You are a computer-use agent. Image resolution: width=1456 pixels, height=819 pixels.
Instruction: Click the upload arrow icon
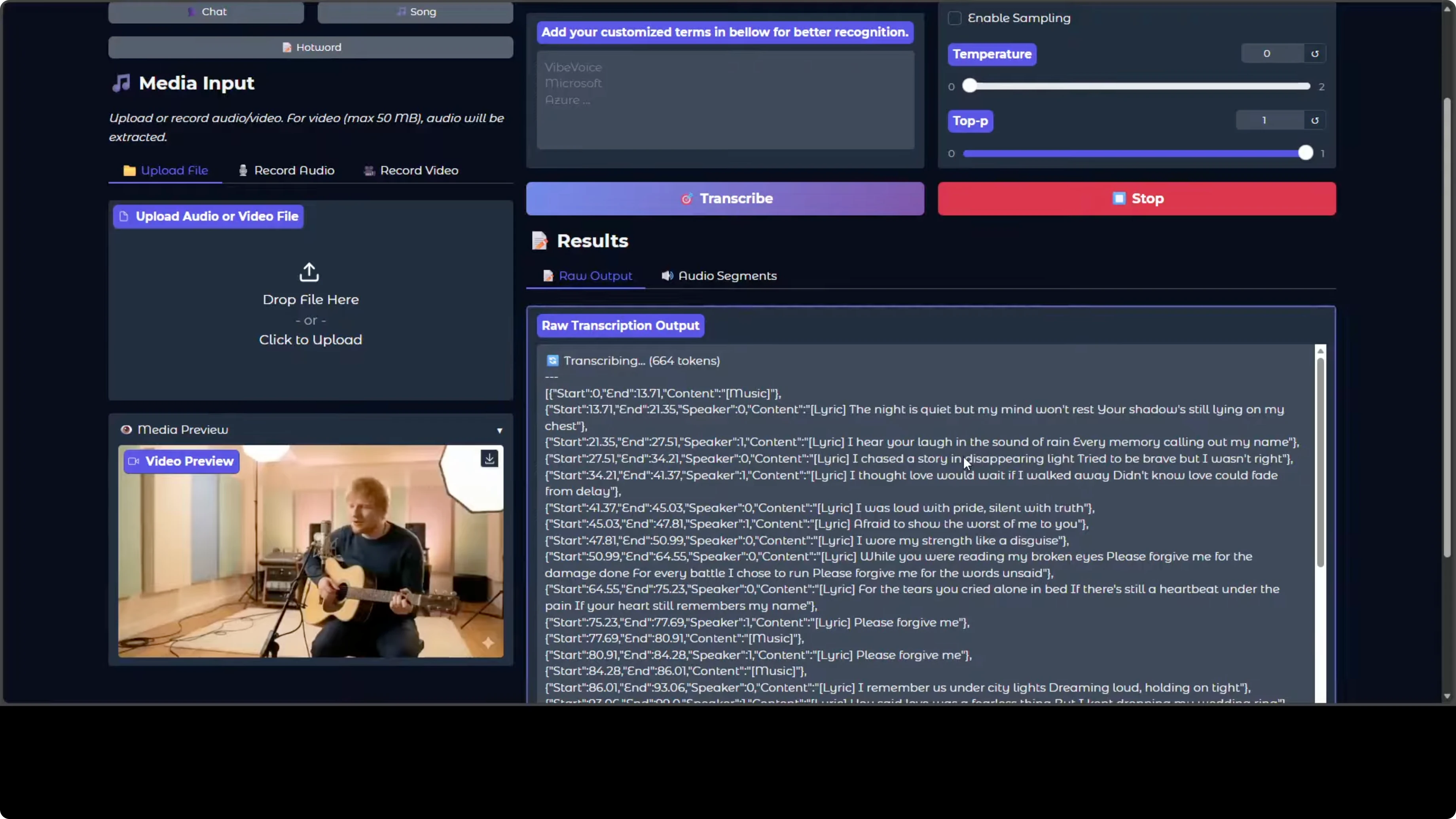pyautogui.click(x=309, y=272)
